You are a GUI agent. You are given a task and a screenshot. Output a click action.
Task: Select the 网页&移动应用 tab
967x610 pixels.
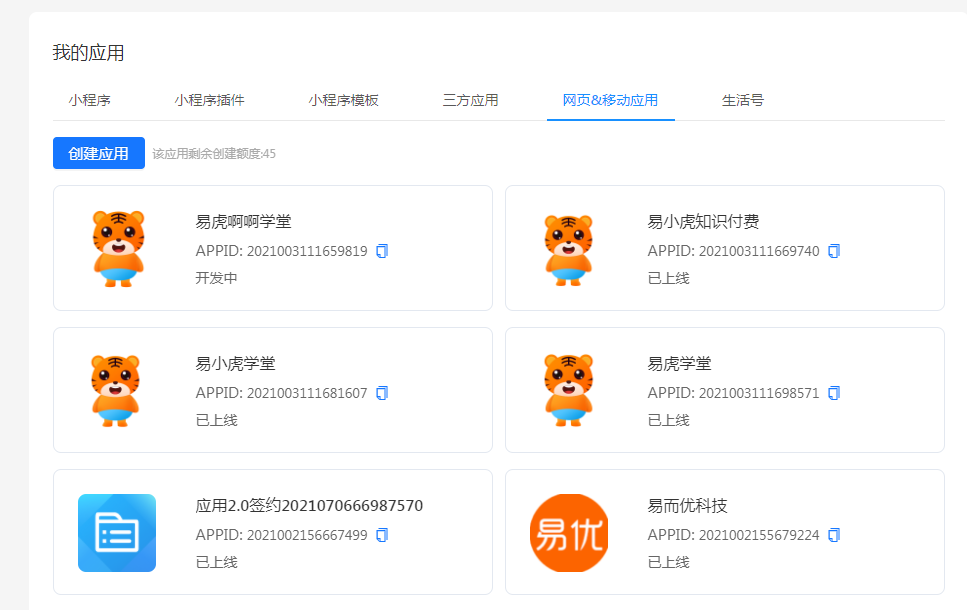(x=610, y=100)
